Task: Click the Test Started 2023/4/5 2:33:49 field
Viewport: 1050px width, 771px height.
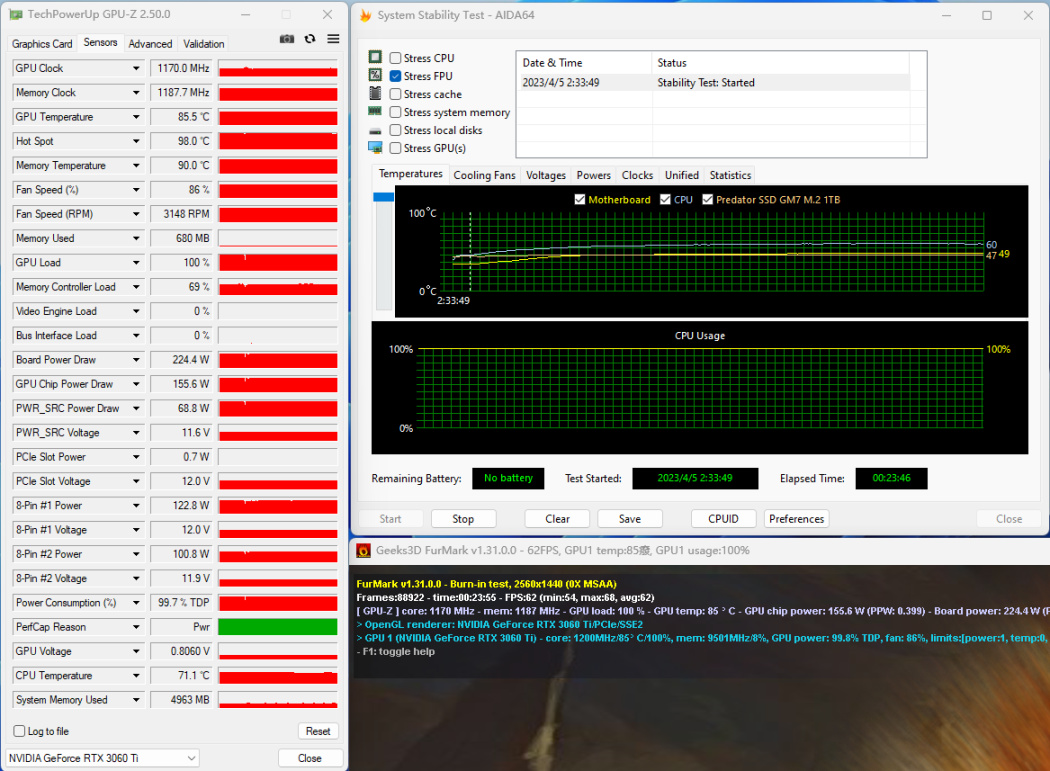Action: 695,478
